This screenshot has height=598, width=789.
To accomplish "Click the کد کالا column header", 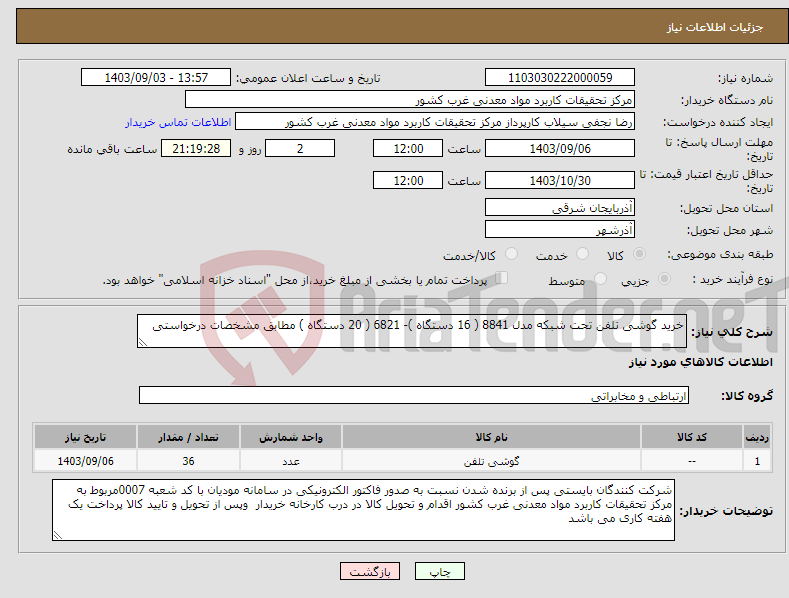I will click(x=691, y=437).
